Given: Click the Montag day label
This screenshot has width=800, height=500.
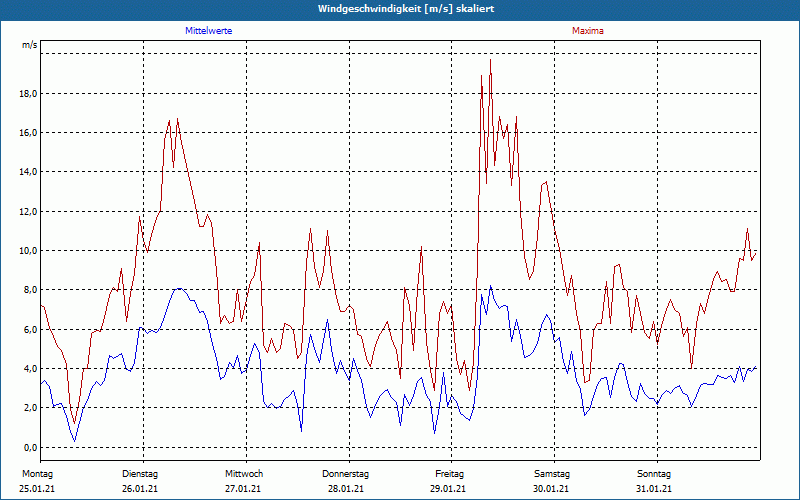Looking at the screenshot, I should tap(37, 474).
